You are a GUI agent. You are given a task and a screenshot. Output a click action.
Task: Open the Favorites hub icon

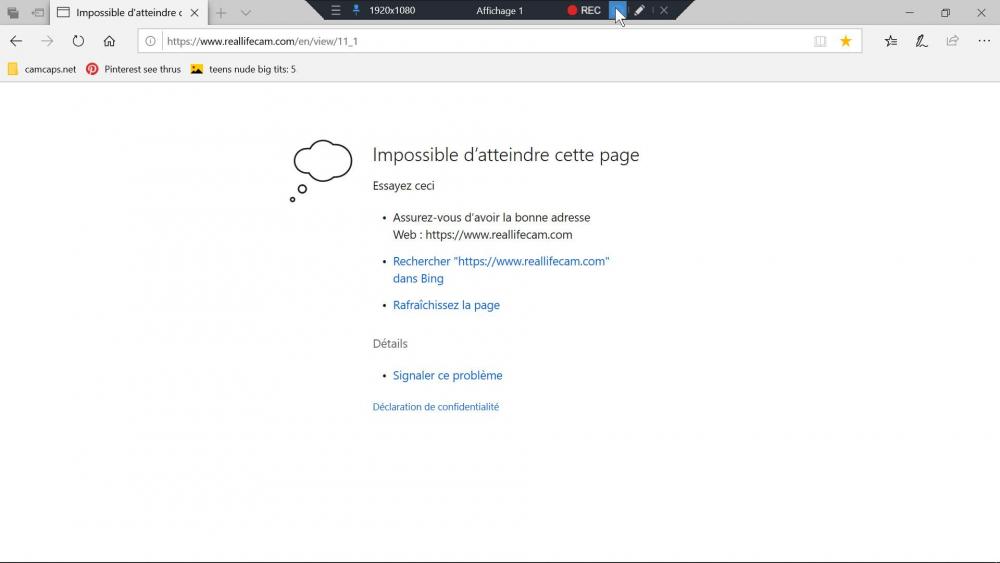tap(890, 41)
